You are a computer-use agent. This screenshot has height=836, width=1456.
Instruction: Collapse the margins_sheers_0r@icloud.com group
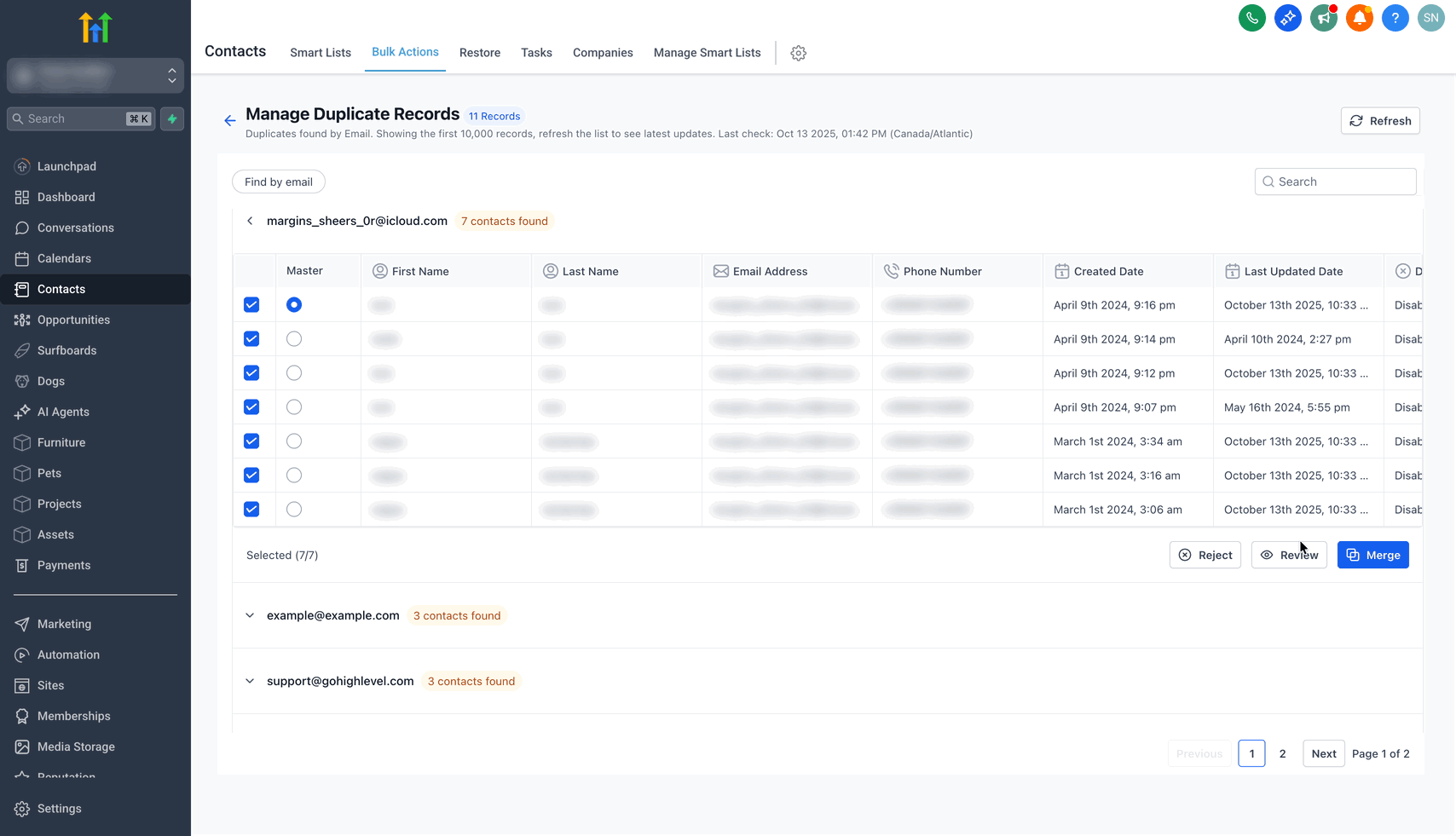click(x=250, y=221)
